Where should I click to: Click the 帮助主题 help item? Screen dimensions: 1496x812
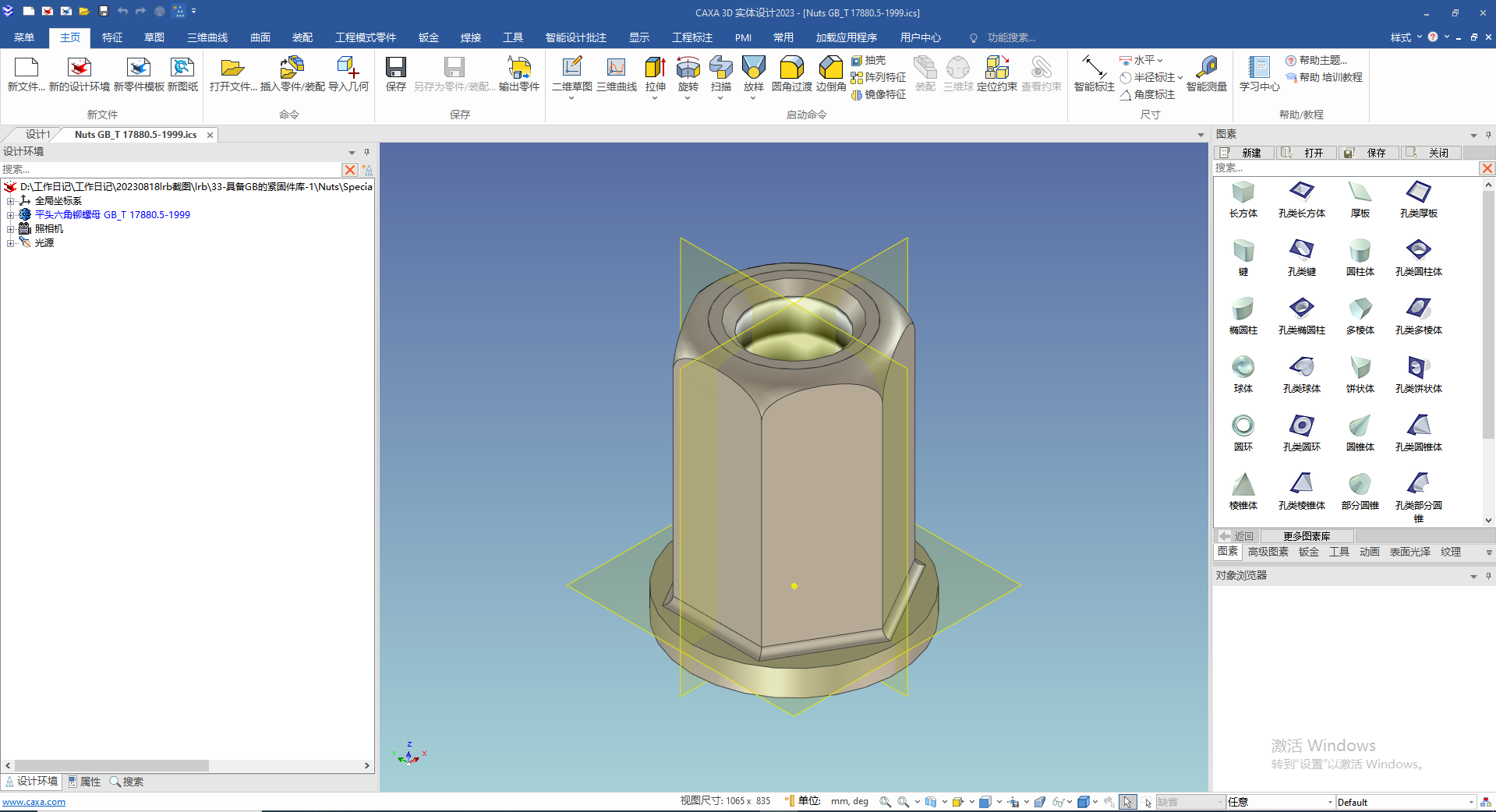[1316, 60]
